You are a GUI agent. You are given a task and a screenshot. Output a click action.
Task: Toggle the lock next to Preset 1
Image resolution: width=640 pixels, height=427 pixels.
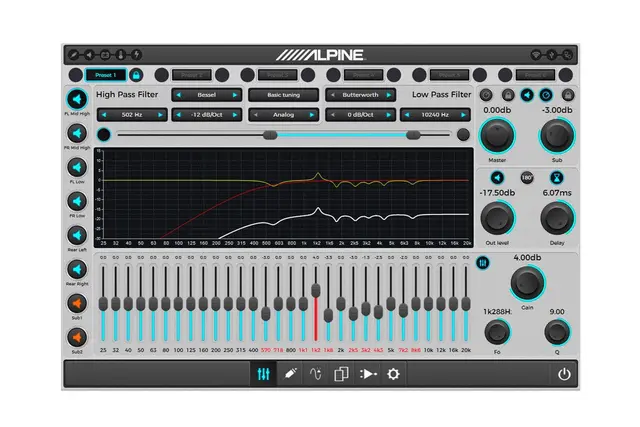136,75
